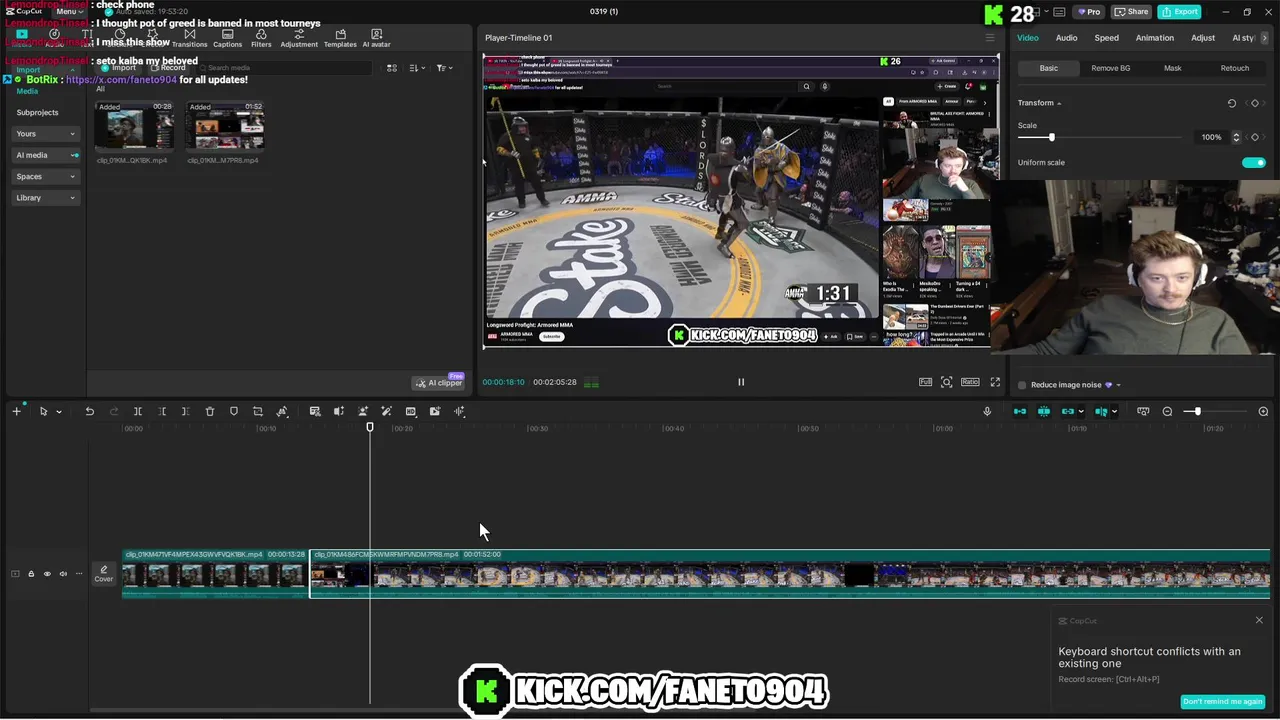Open the Menu dropdown

pos(69,11)
